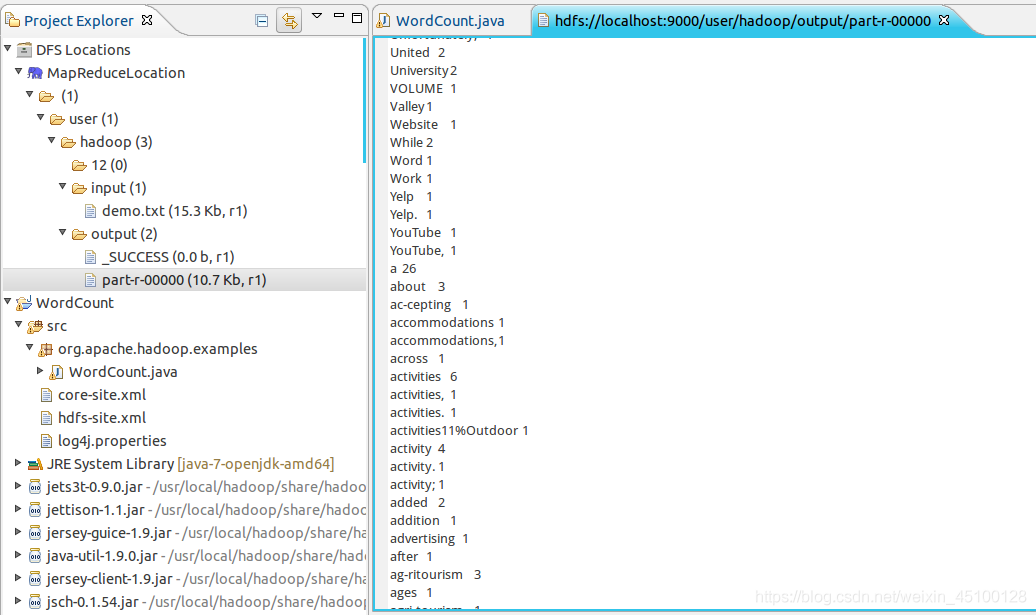Click the java-util-1.9.0.jar jar icon
This screenshot has width=1036, height=615.
tap(35, 557)
